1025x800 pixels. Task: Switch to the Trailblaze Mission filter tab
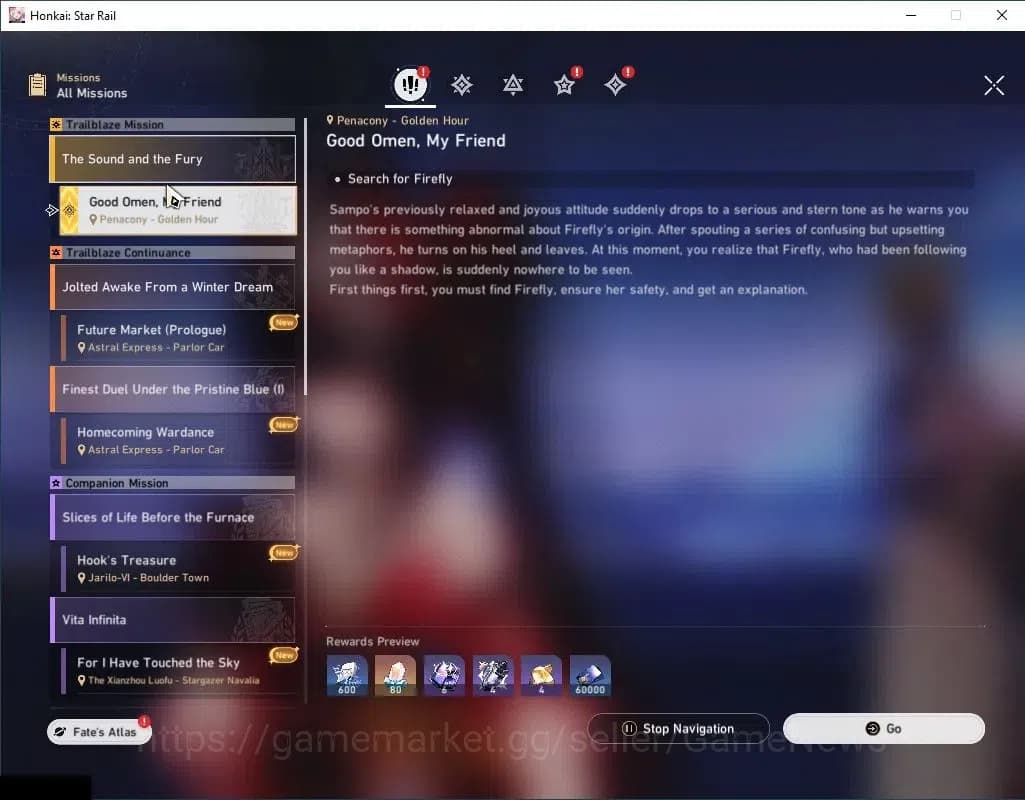[x=462, y=85]
